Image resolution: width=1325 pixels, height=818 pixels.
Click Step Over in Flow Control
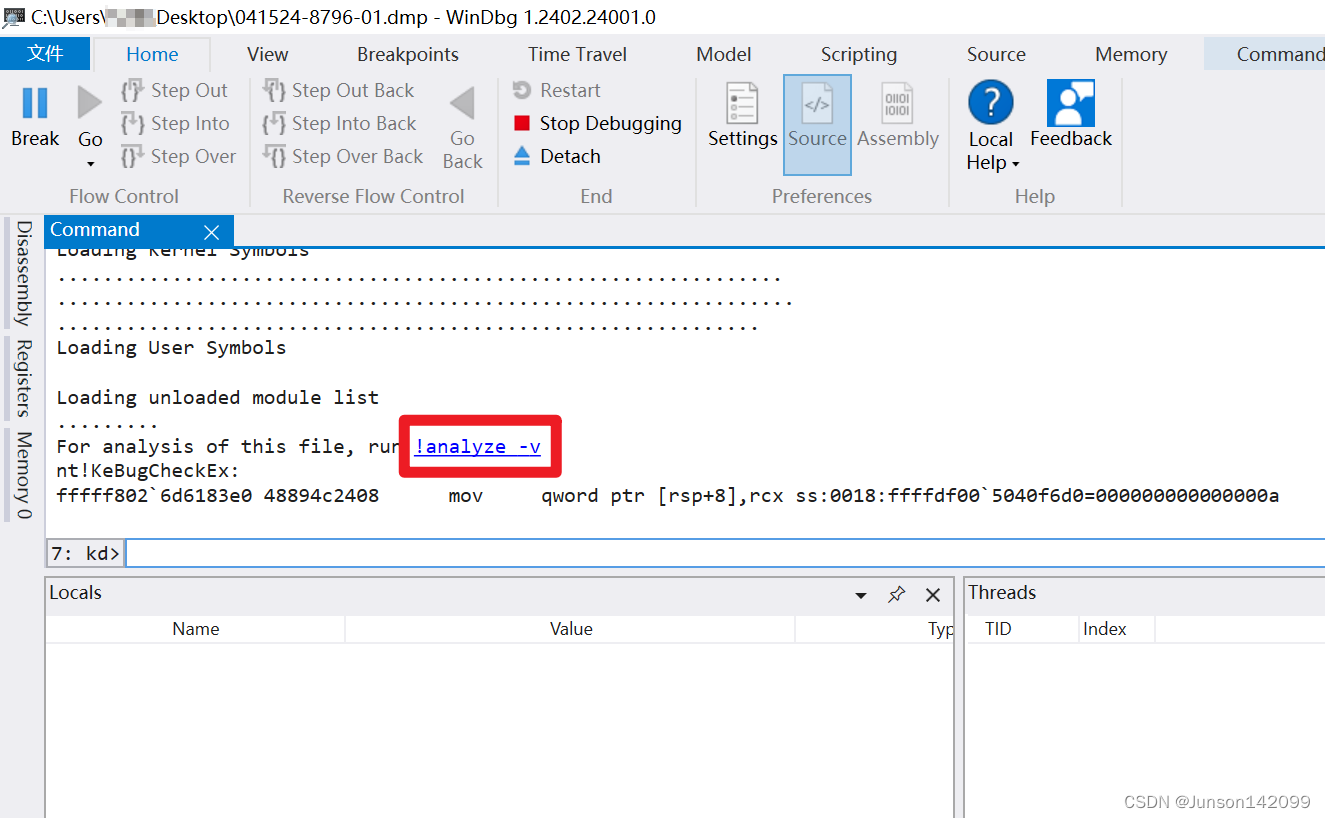point(179,157)
